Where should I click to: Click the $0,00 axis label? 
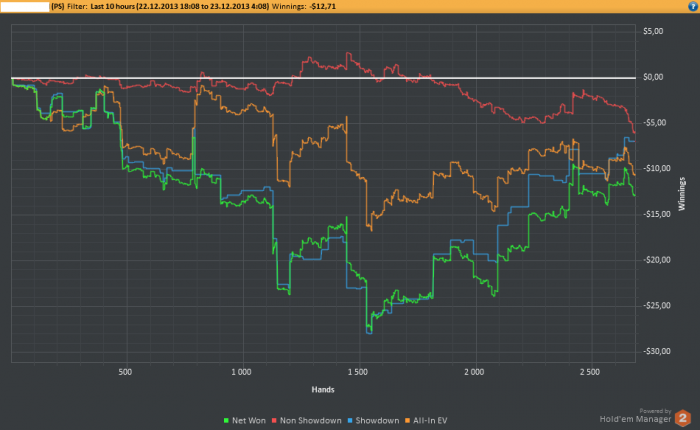[x=653, y=77]
